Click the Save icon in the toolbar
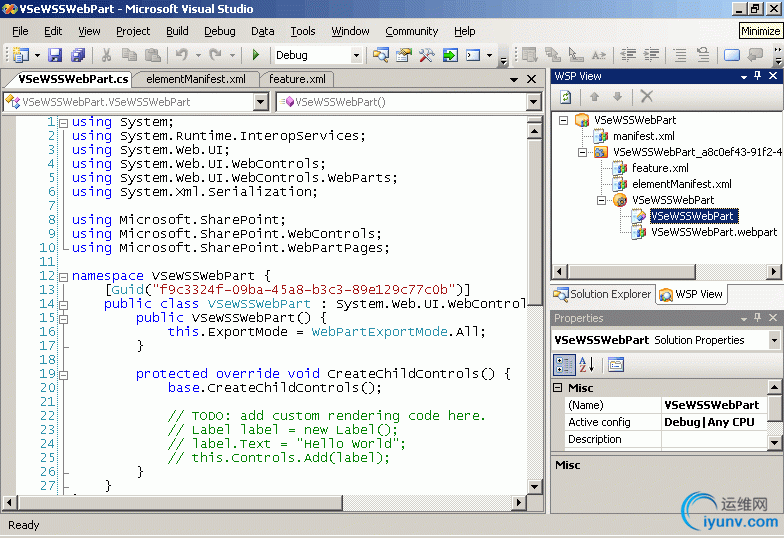Image resolution: width=784 pixels, height=538 pixels. [x=54, y=55]
